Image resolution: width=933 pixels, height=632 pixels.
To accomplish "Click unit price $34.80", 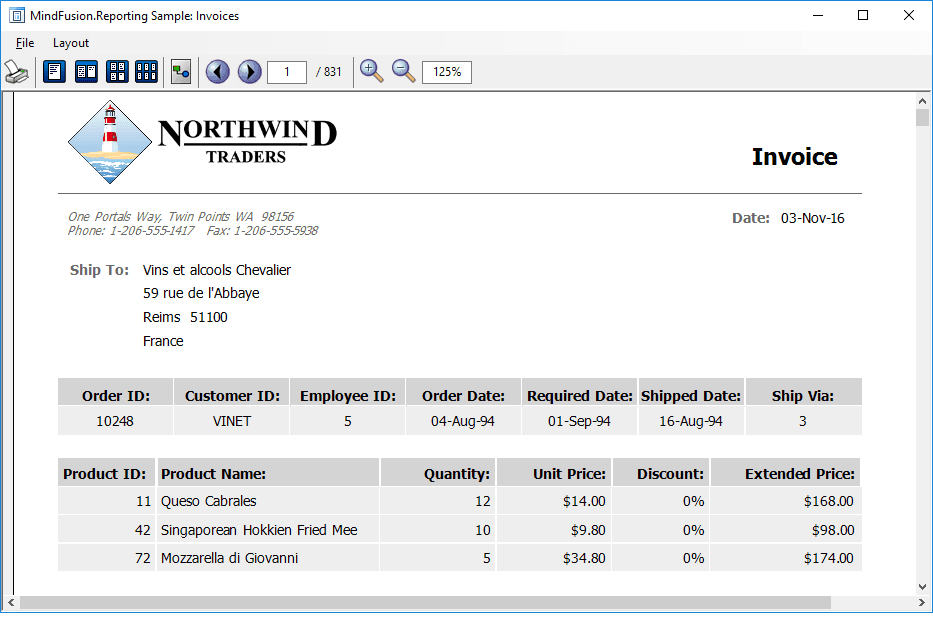I will [584, 558].
